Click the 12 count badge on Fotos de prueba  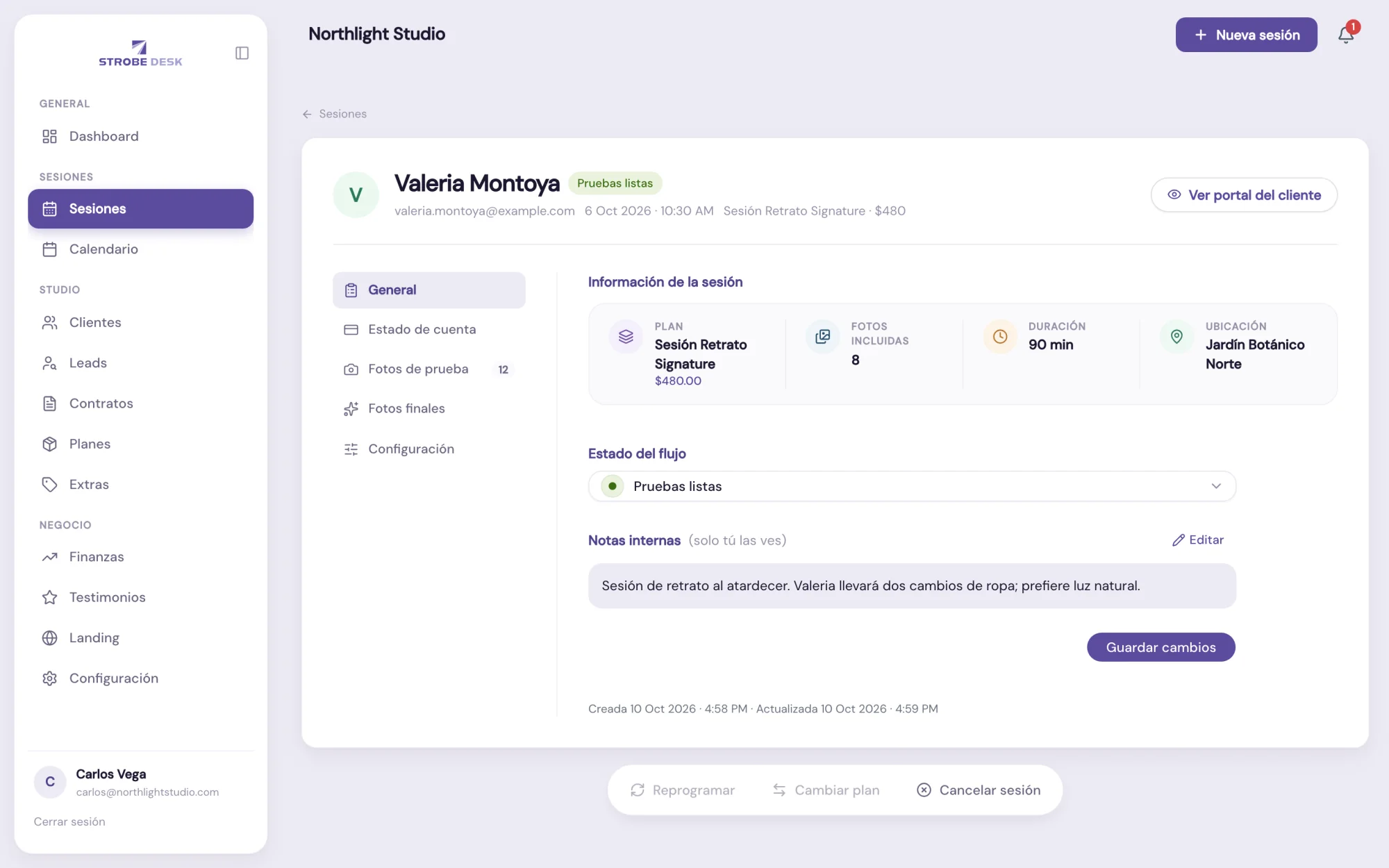(x=504, y=369)
